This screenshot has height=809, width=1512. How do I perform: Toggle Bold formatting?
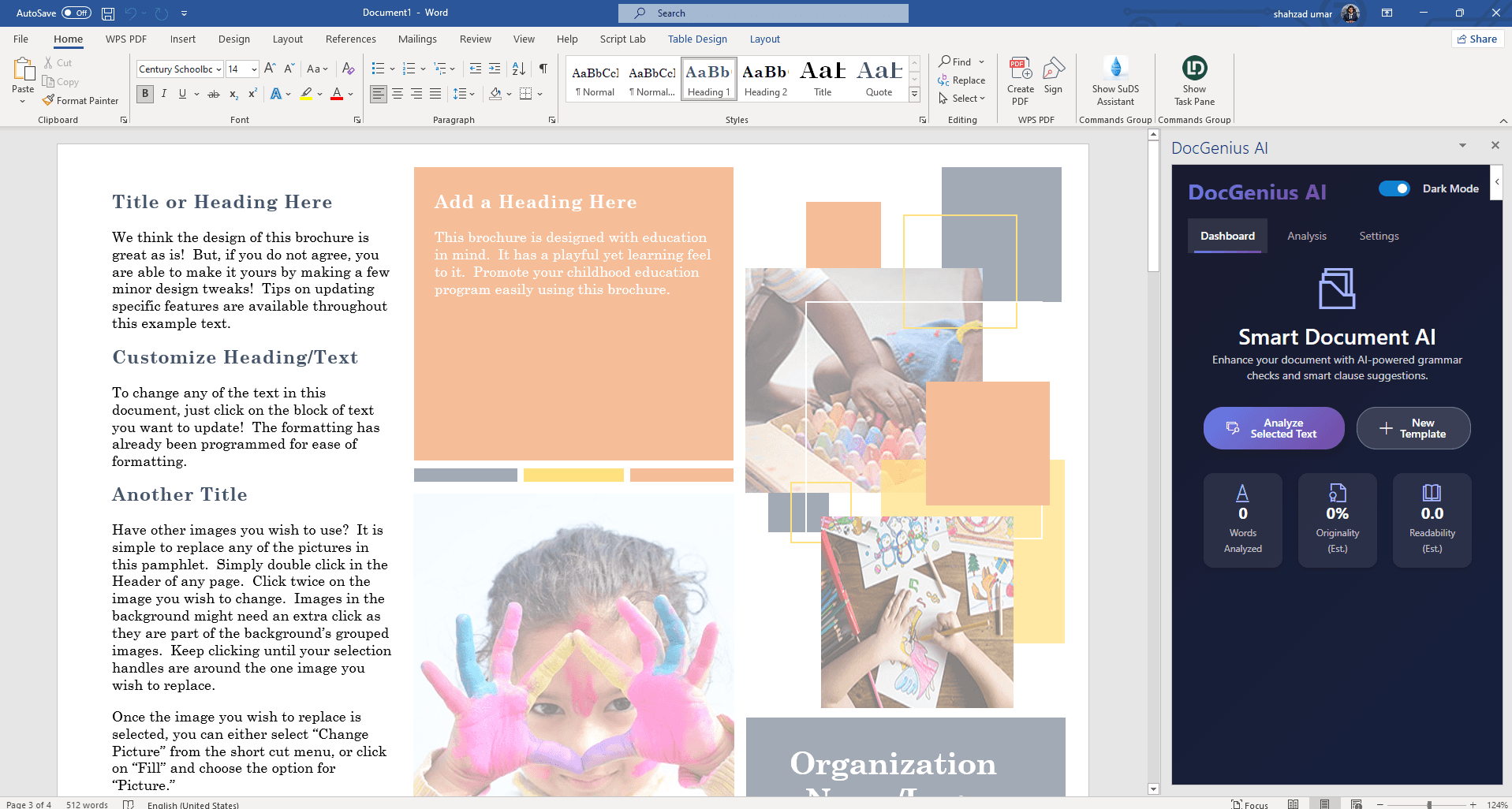(x=145, y=94)
